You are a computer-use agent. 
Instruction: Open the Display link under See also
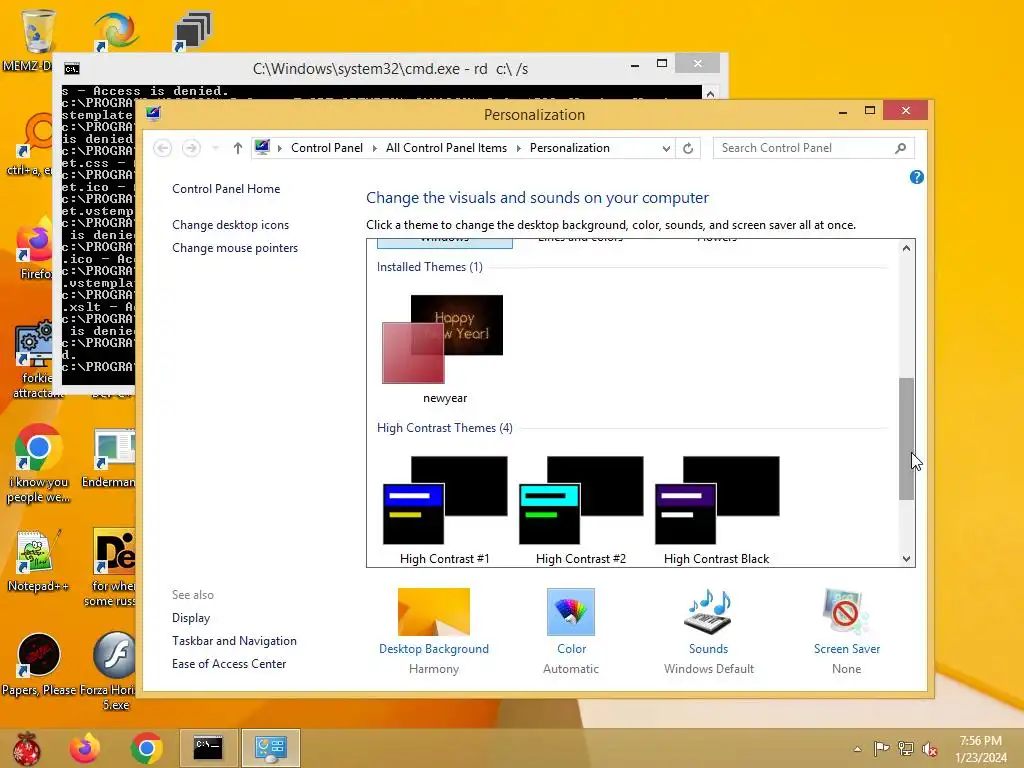click(x=191, y=618)
